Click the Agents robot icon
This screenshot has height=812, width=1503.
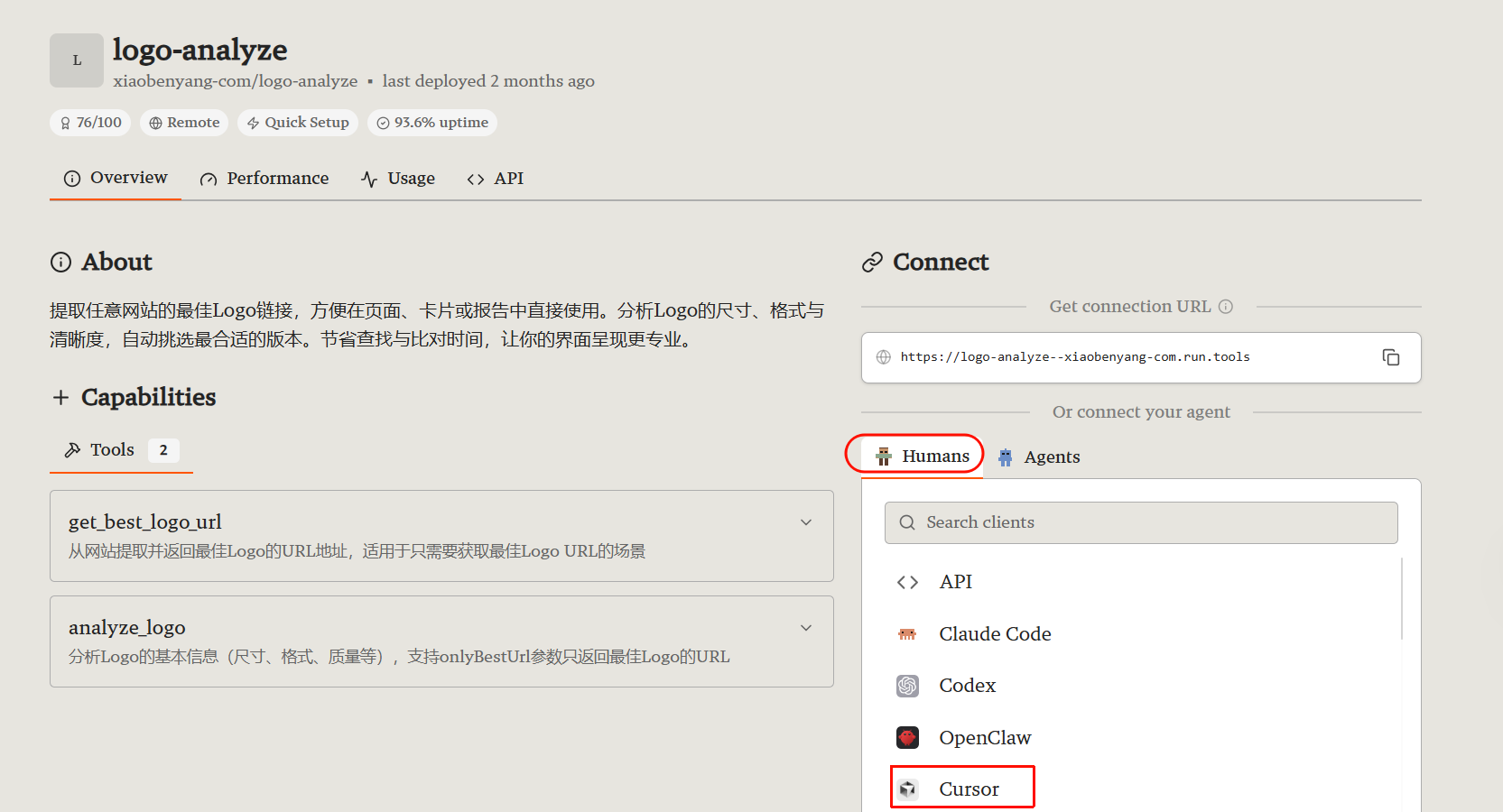point(1006,457)
